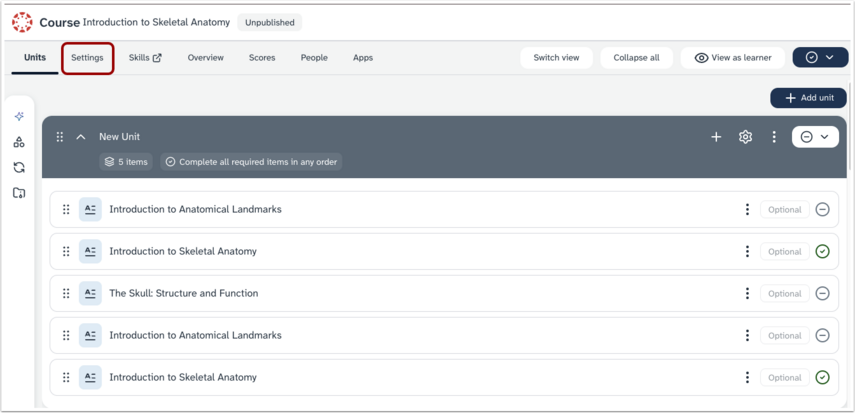
Task: Open the Apps tab
Action: click(x=363, y=57)
